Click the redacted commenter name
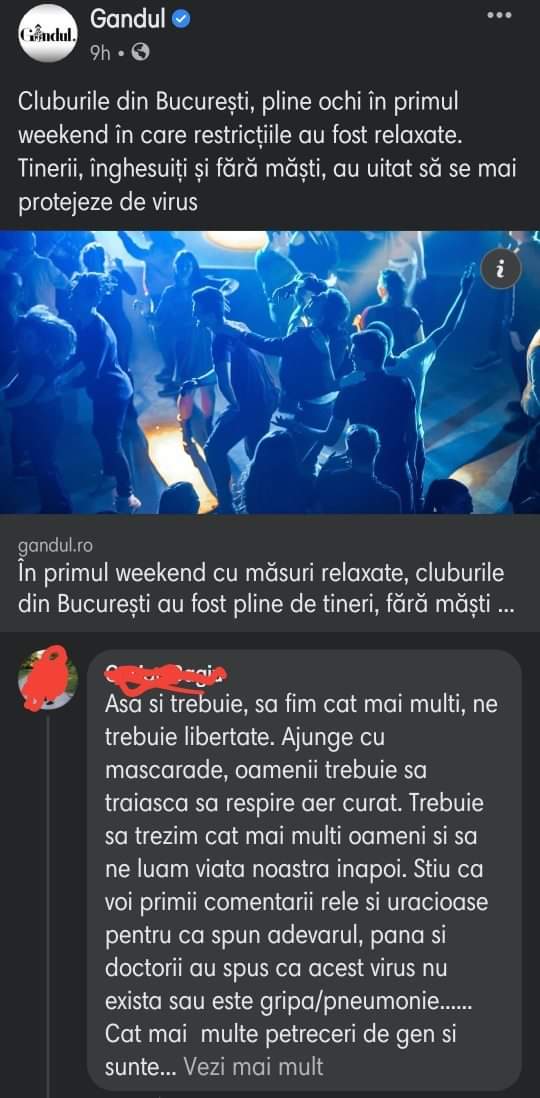 (167, 674)
